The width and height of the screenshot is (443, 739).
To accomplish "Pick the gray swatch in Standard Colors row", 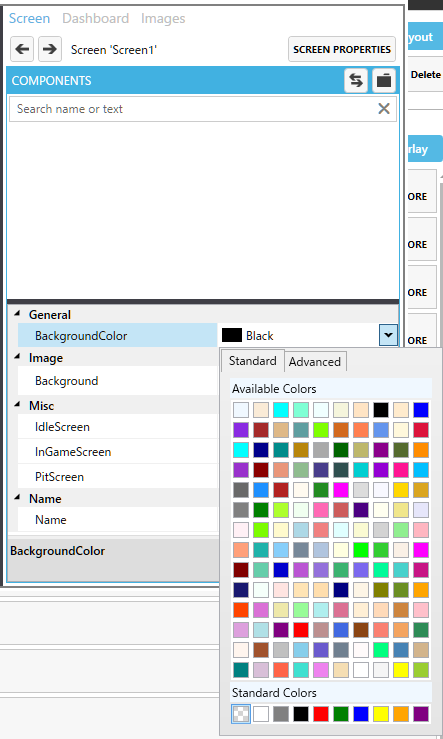I will click(281, 714).
